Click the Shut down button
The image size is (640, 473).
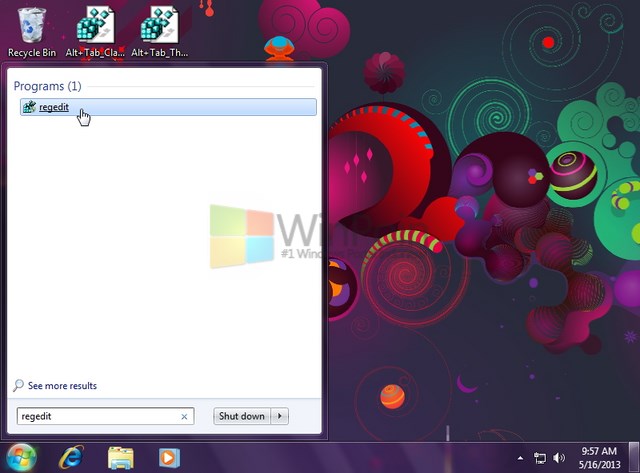(x=242, y=416)
